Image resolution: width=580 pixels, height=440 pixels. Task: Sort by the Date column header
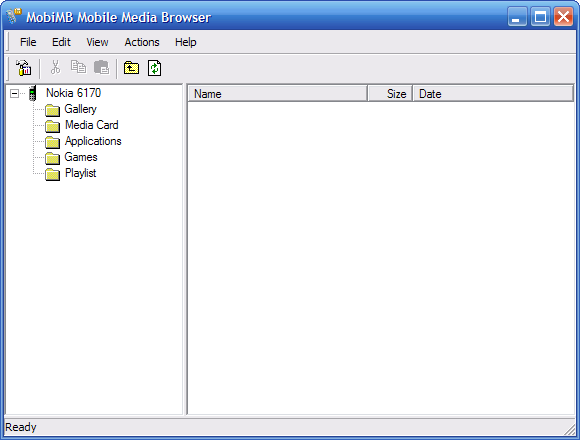(x=493, y=94)
